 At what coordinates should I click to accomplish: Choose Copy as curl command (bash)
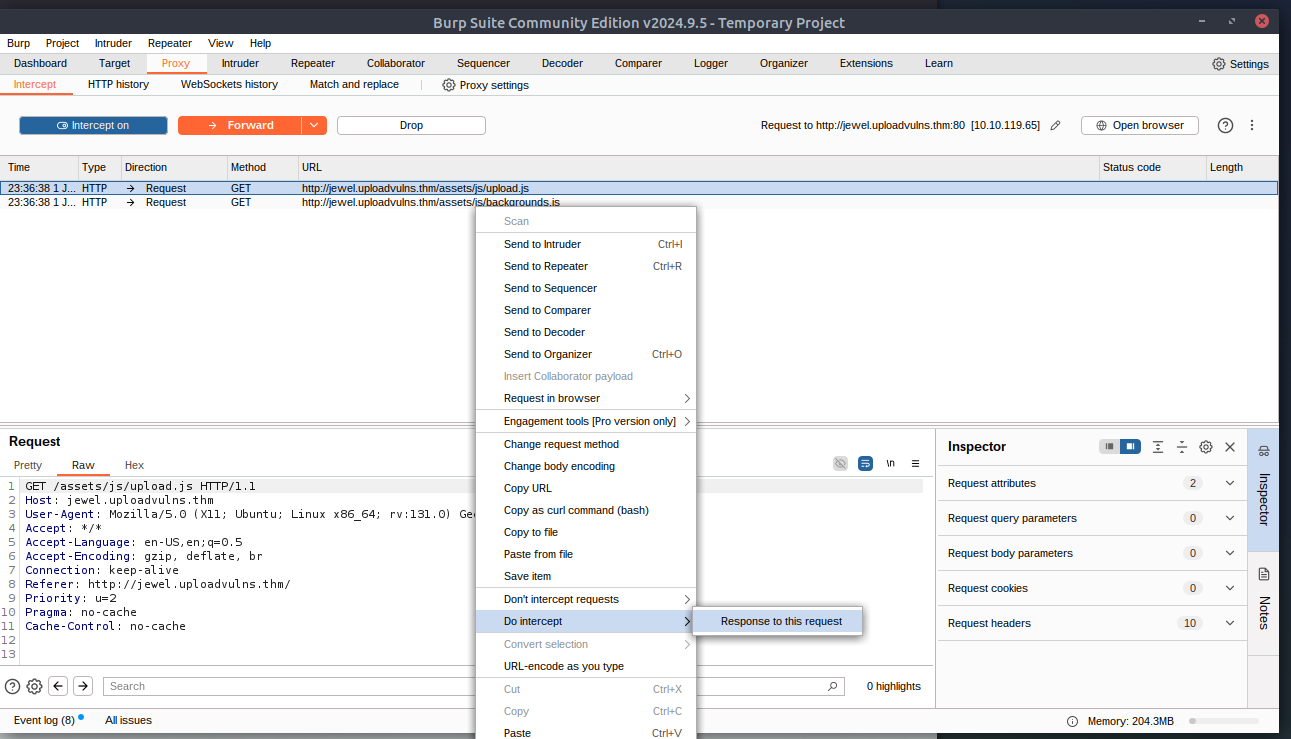tap(585, 510)
